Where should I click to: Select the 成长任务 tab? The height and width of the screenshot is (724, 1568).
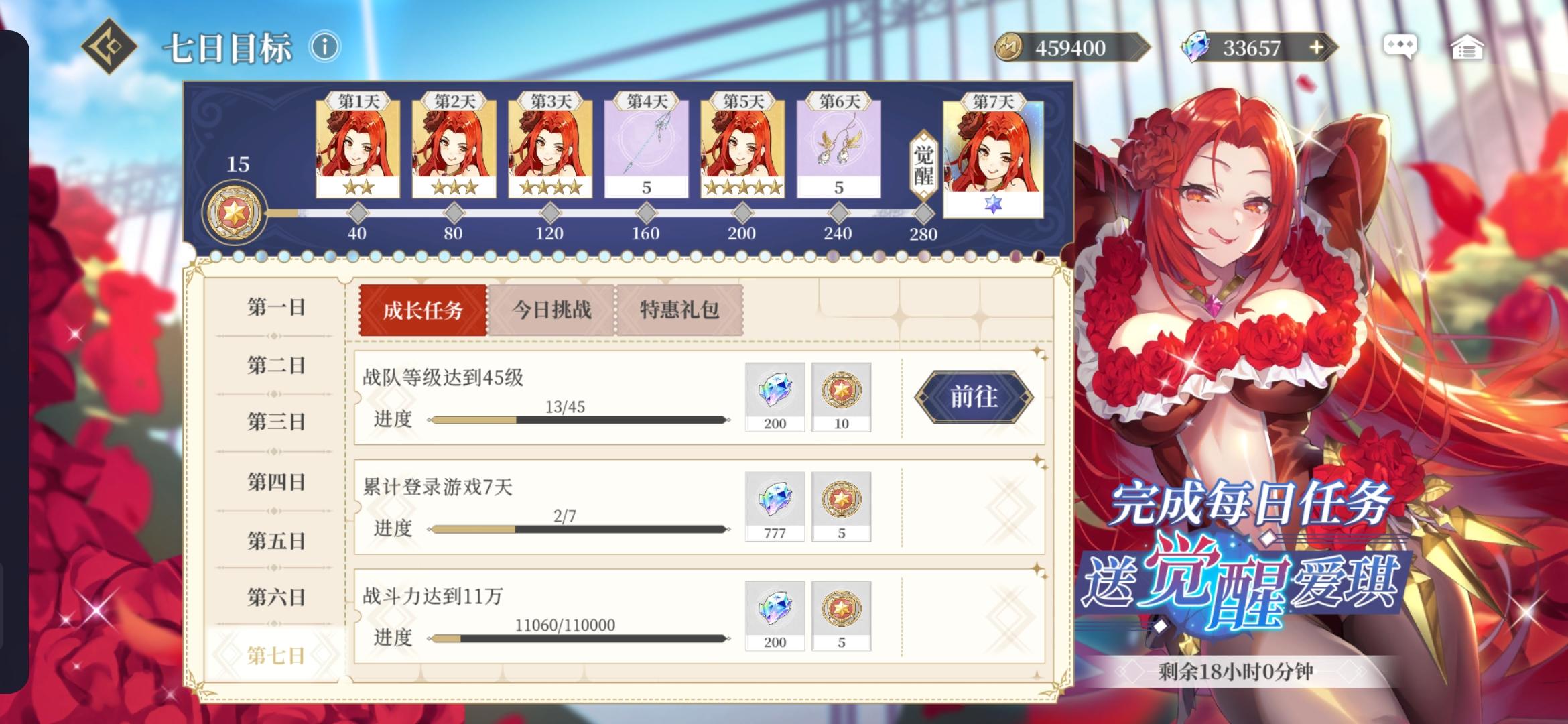[x=423, y=310]
